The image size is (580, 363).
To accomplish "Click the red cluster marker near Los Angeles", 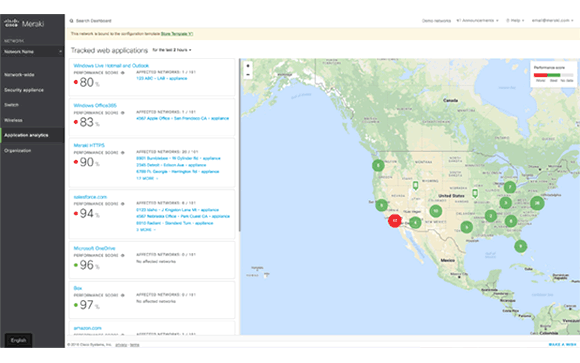I will [395, 221].
